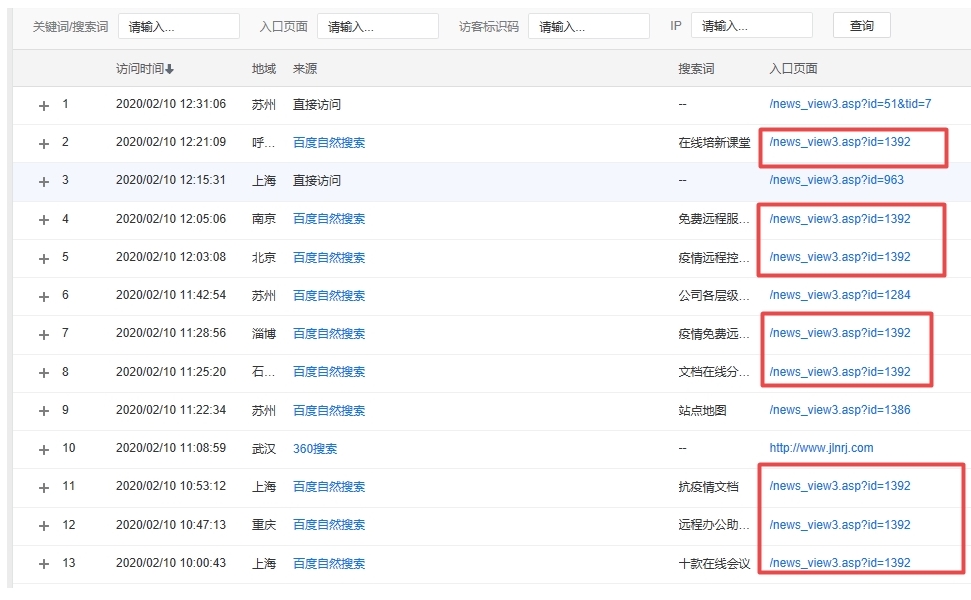Expand details for the 淄博 visit row

[43, 333]
